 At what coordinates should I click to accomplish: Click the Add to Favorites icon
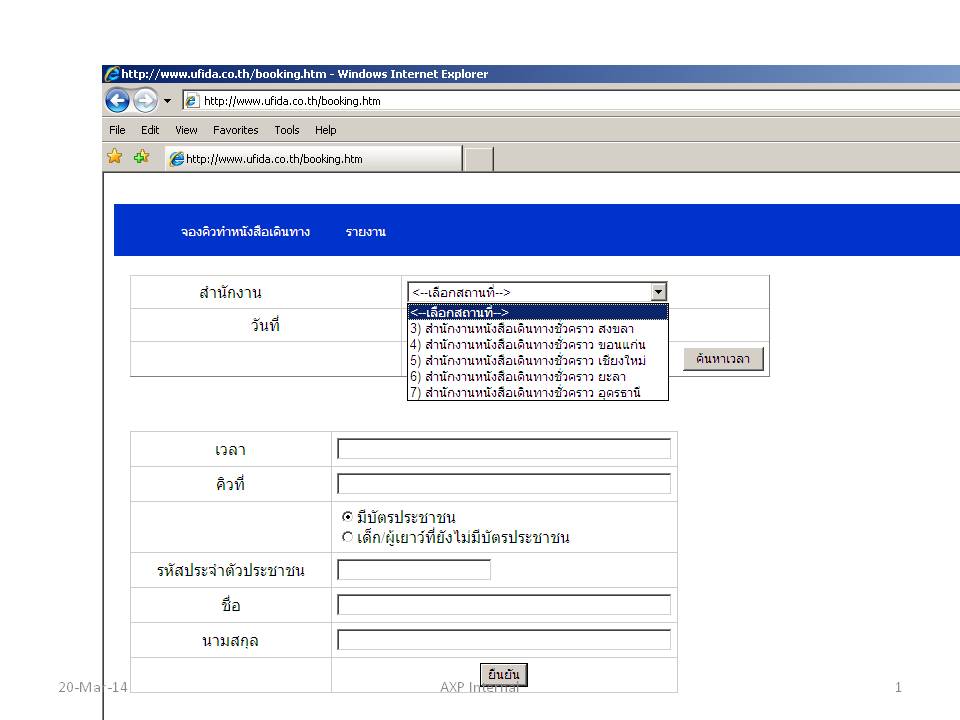point(141,157)
